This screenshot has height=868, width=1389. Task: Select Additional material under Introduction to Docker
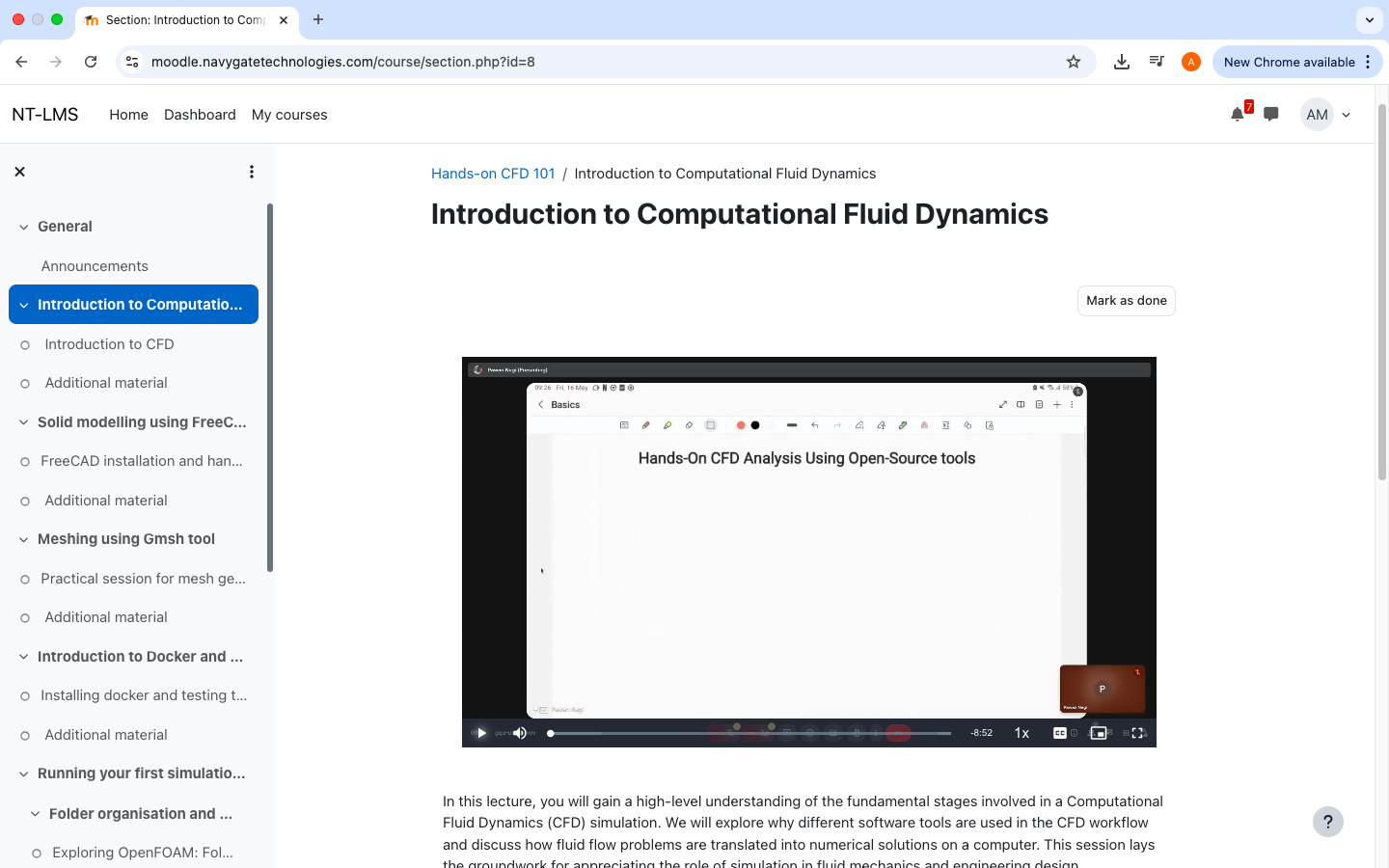tap(105, 734)
